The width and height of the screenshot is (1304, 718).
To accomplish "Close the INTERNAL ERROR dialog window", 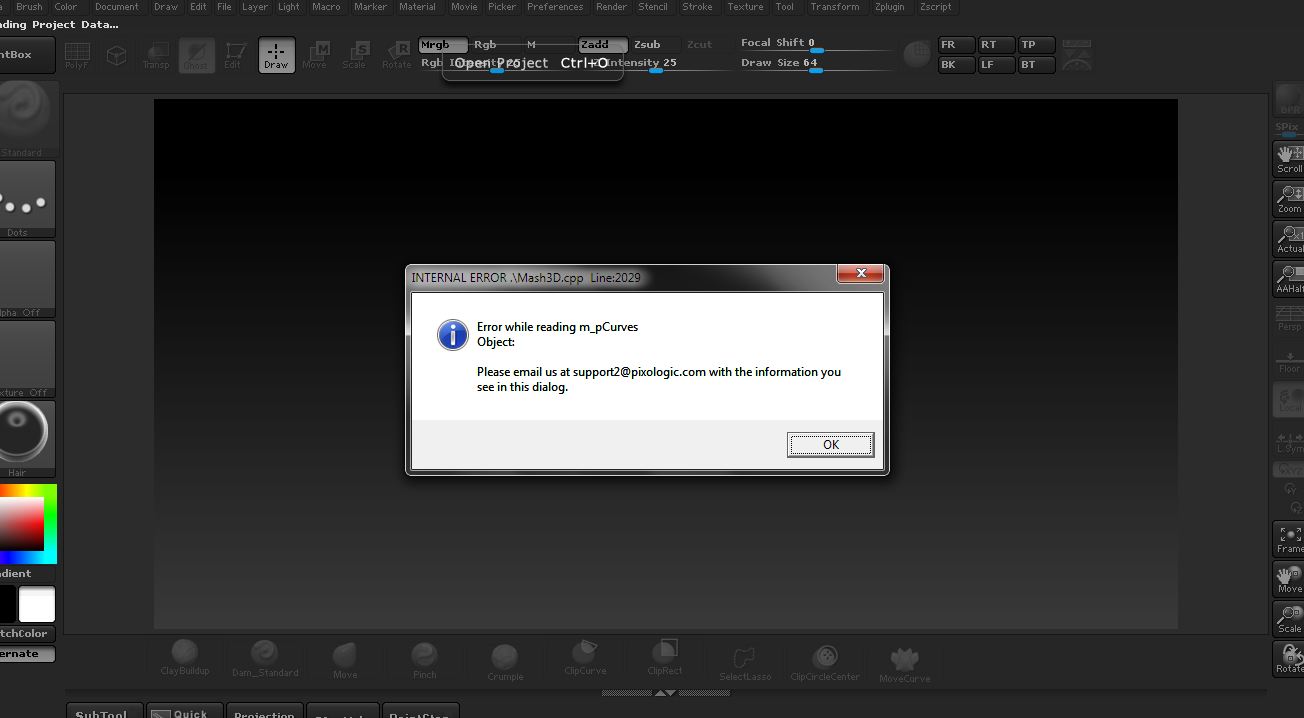I will click(x=860, y=273).
